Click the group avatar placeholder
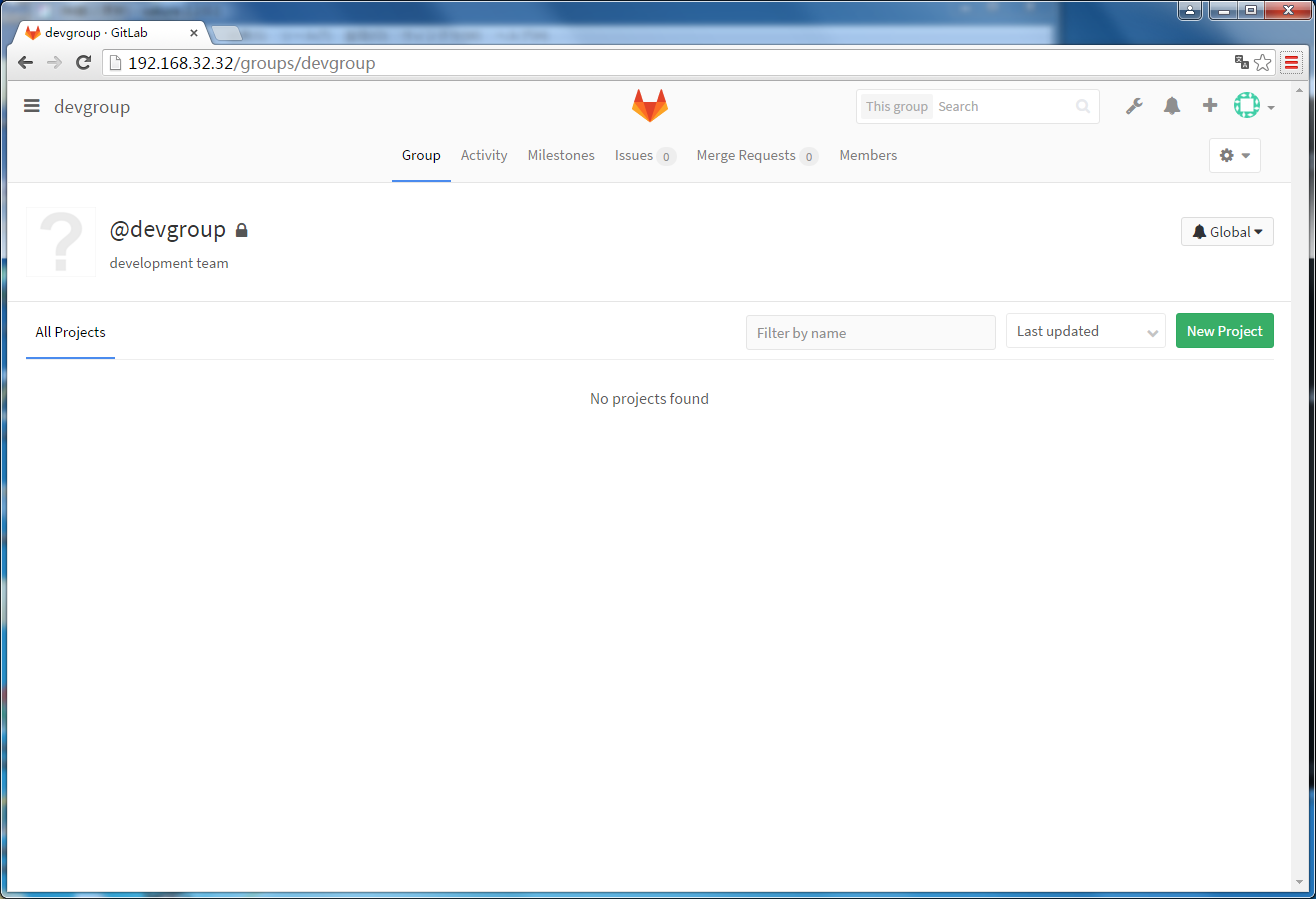 tap(61, 242)
